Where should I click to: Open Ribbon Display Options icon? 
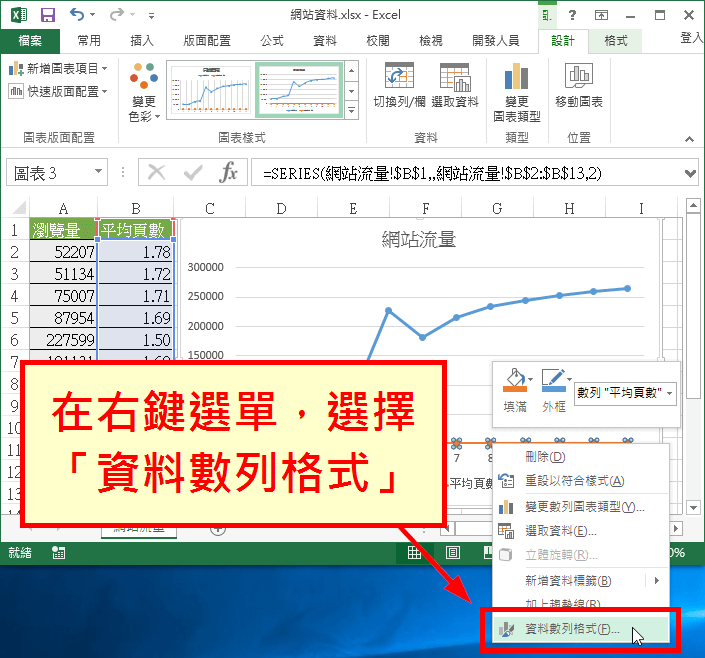[601, 15]
